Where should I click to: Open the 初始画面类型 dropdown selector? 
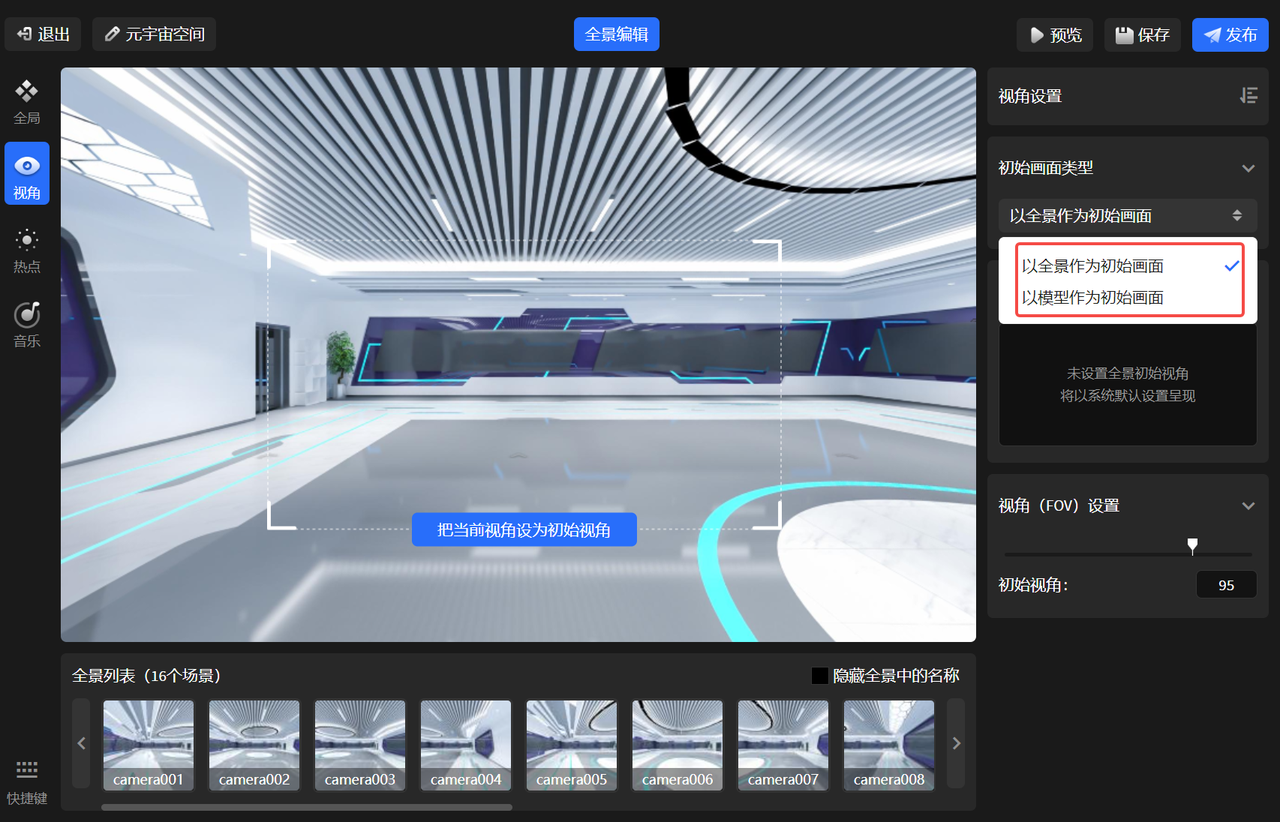pyautogui.click(x=1127, y=216)
